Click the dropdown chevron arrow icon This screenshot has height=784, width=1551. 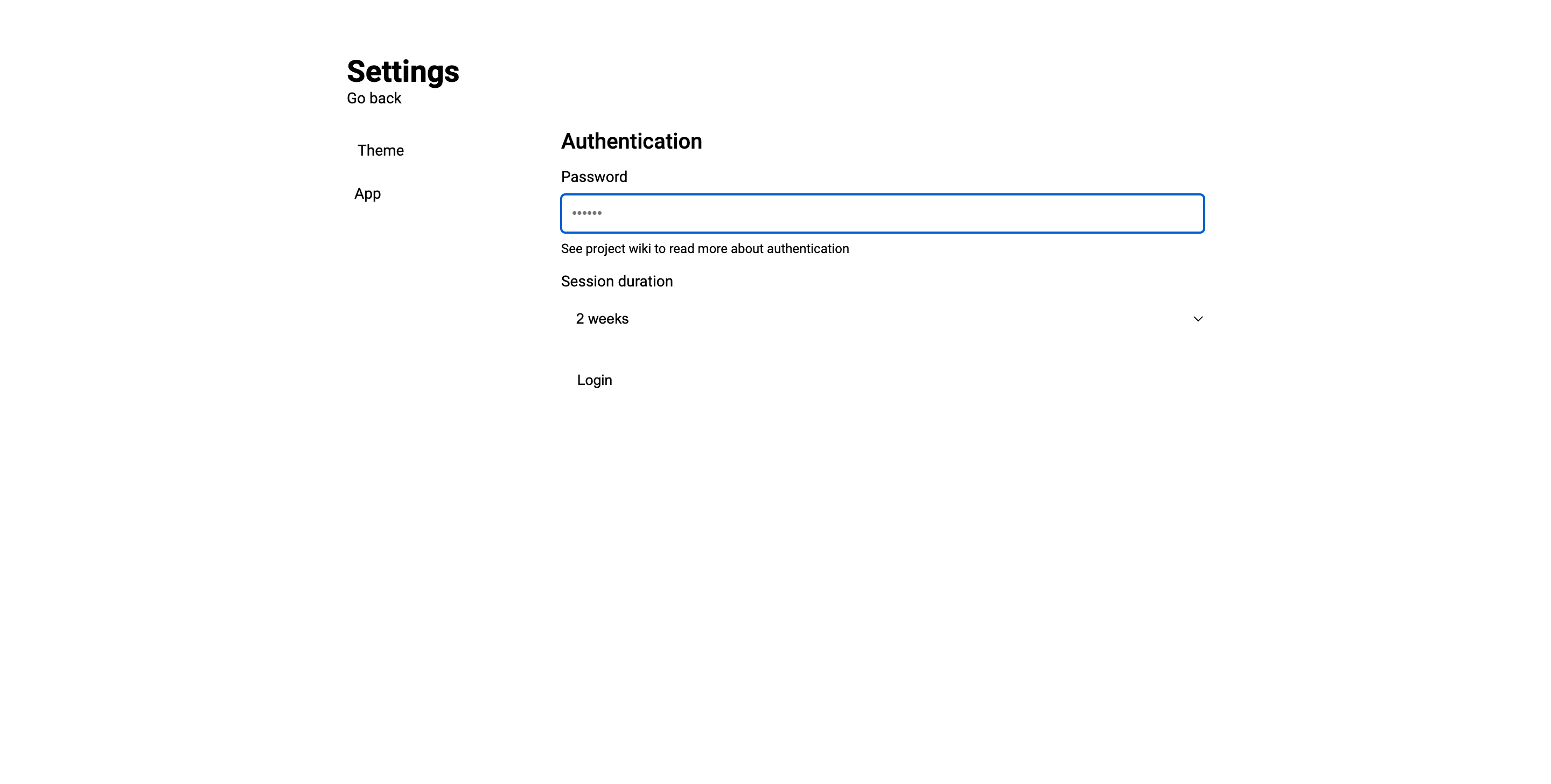(x=1198, y=319)
